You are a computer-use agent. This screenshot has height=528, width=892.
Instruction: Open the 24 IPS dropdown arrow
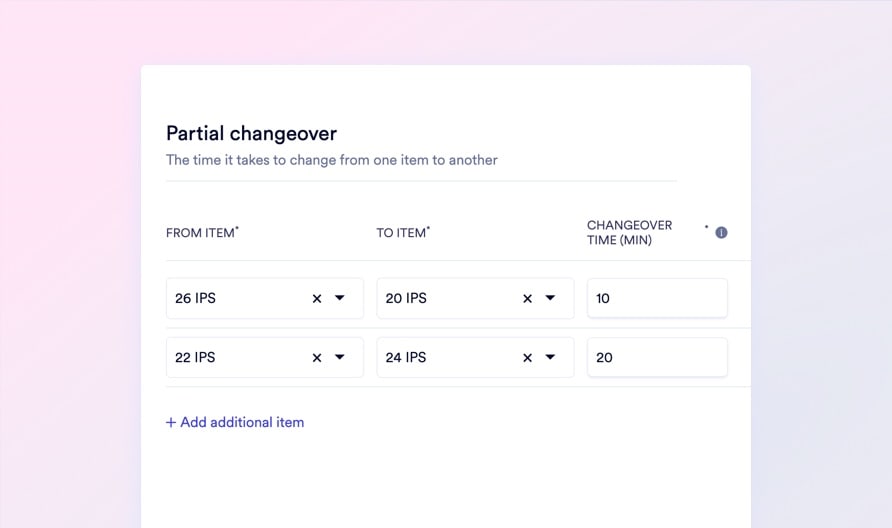coord(550,357)
